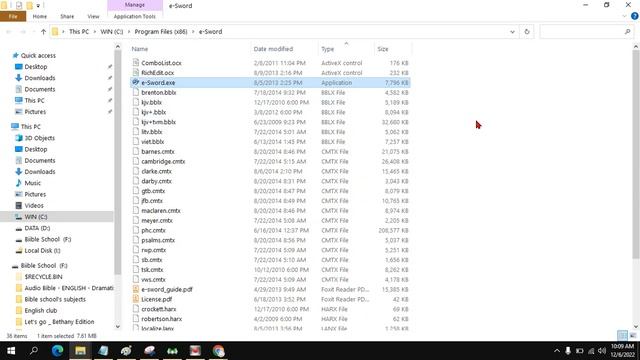Sort files by Type column
The image size is (640, 360).
(x=327, y=49)
